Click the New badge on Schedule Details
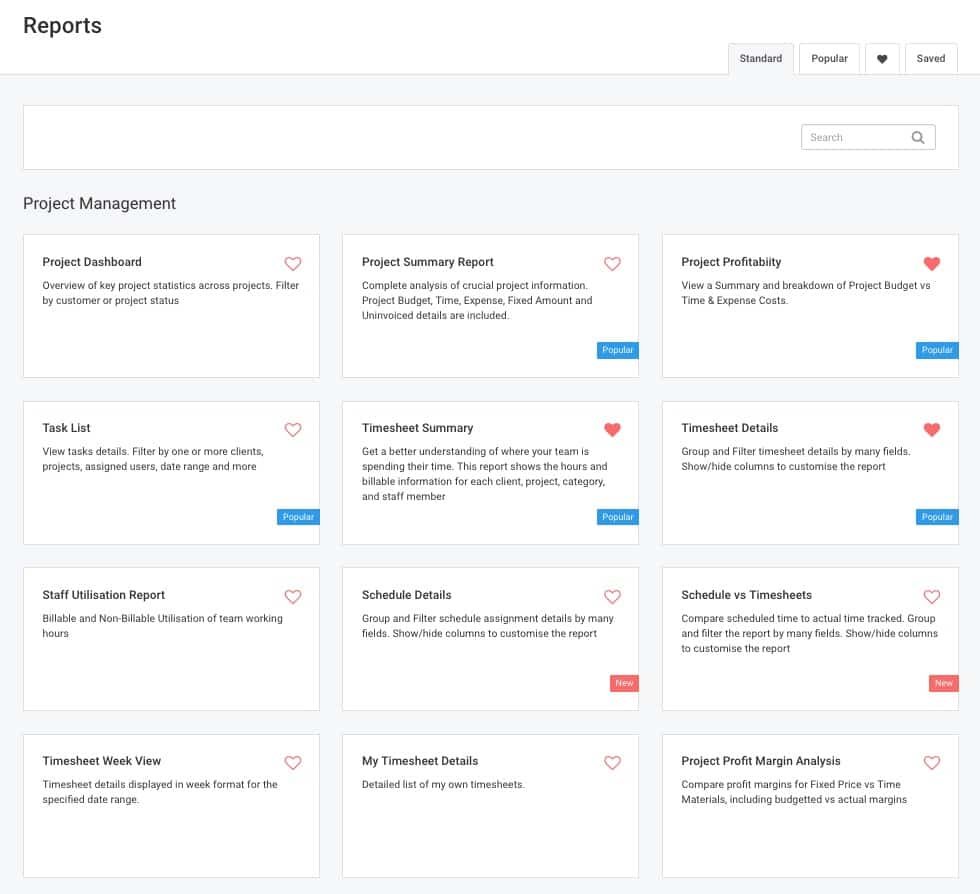 pyautogui.click(x=624, y=683)
